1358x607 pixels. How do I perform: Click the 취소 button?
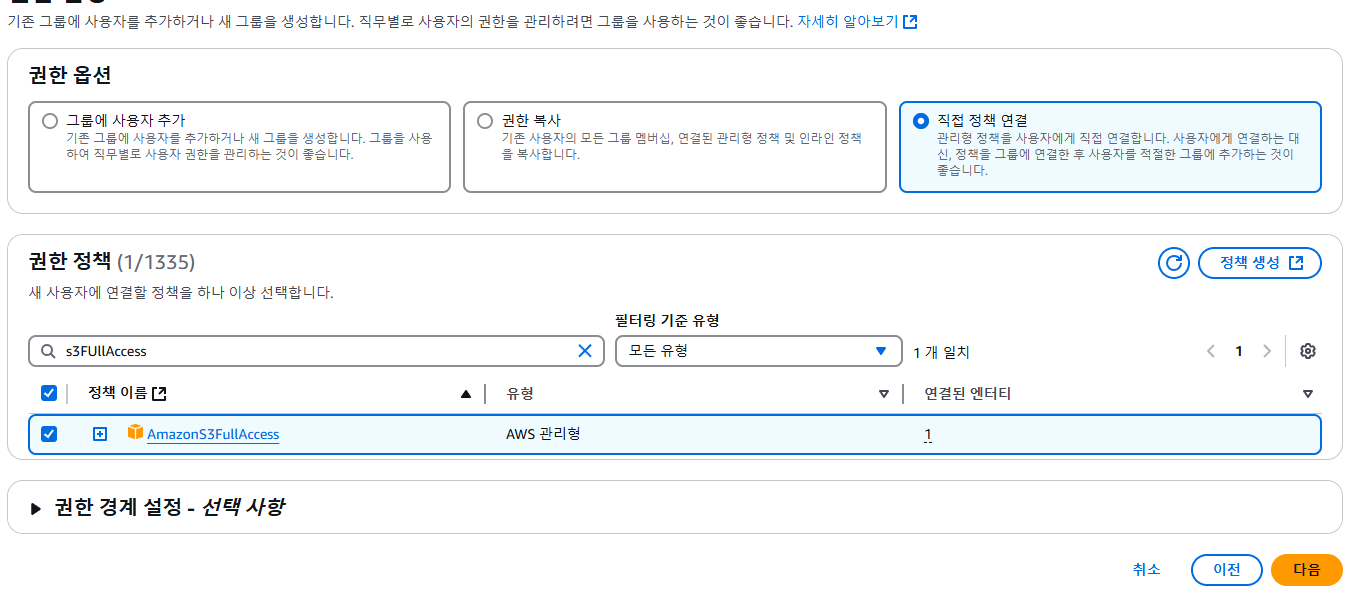(x=1147, y=569)
